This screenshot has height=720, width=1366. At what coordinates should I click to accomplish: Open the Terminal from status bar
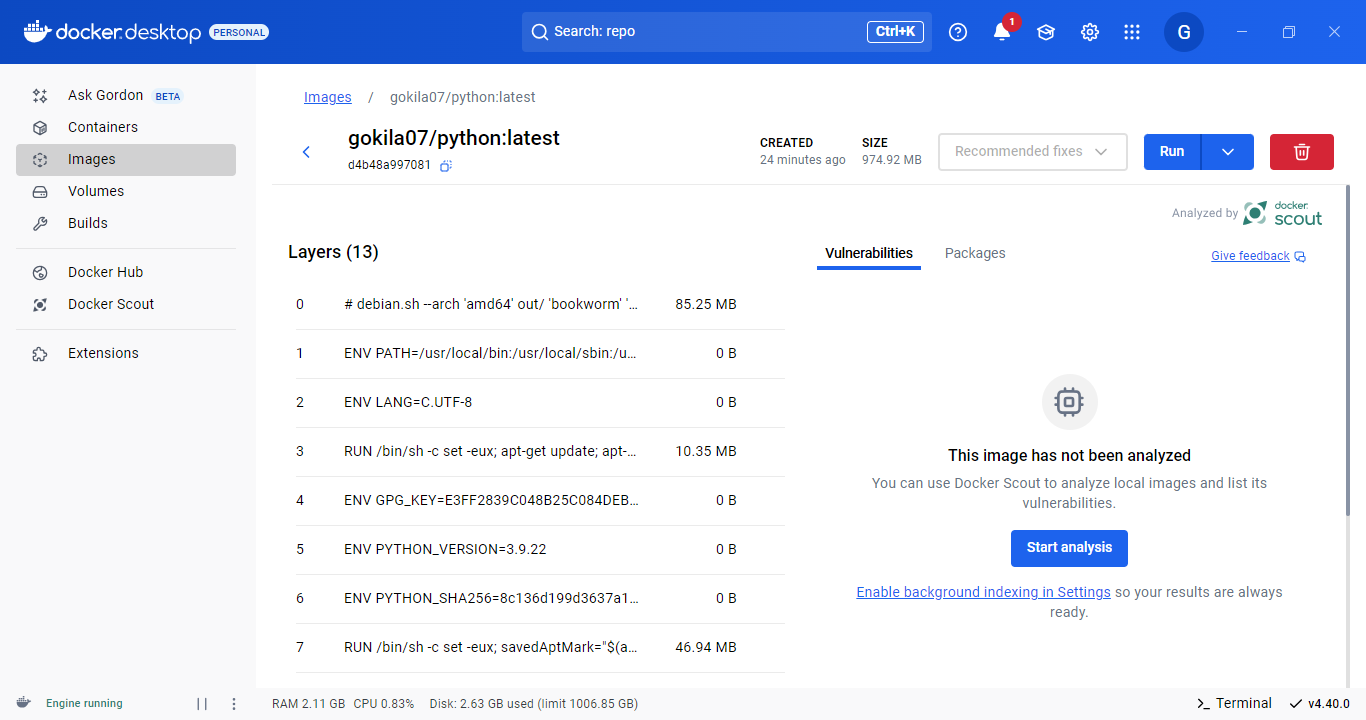pos(1234,703)
